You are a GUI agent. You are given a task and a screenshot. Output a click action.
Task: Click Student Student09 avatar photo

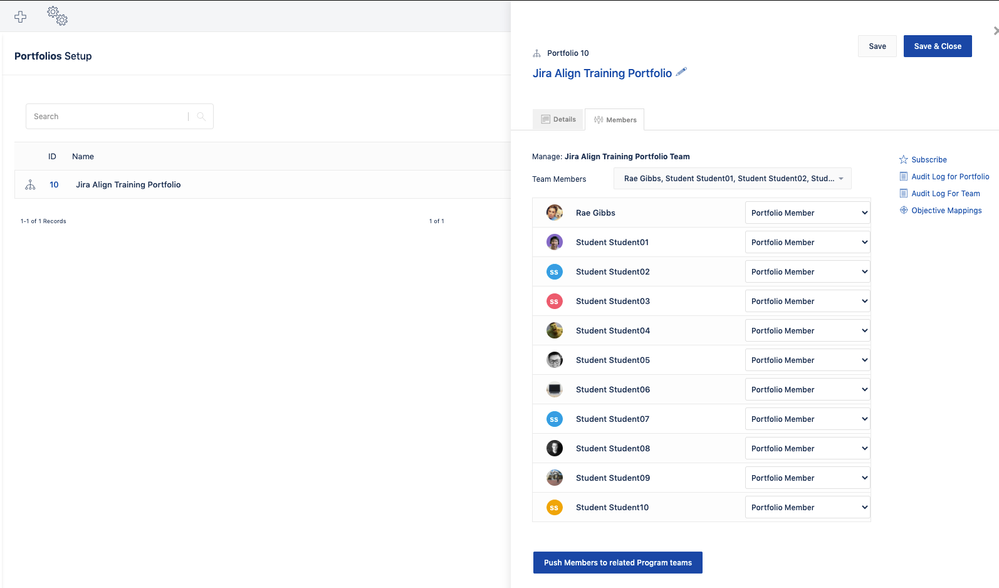[554, 478]
